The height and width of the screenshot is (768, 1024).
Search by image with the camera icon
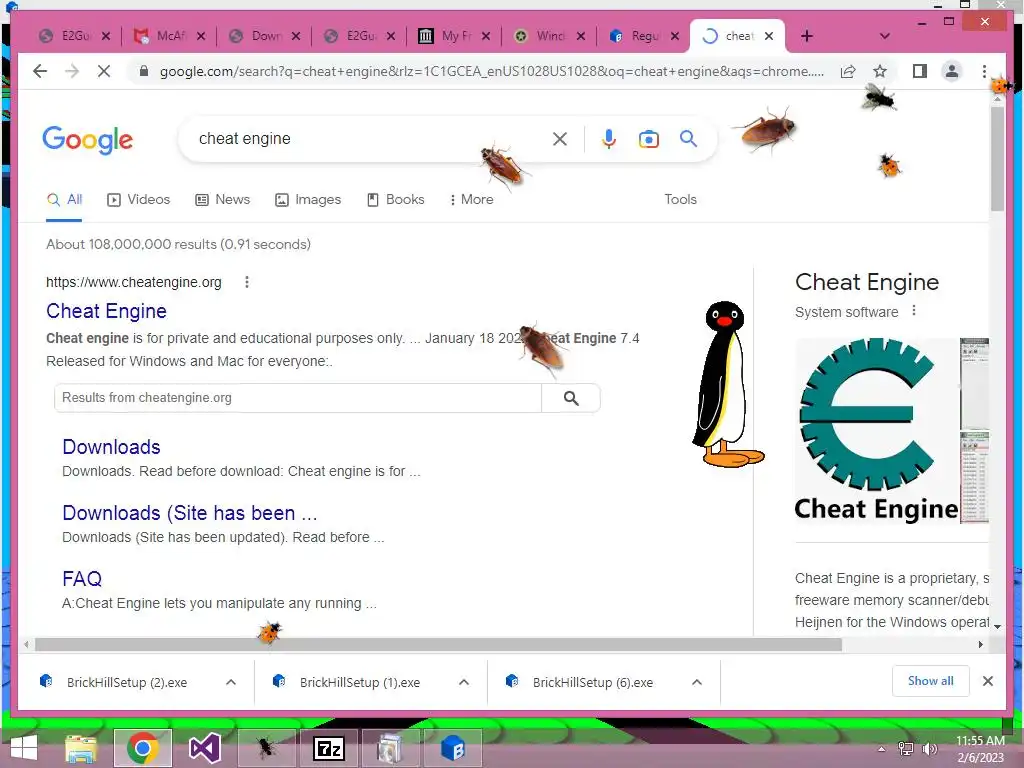pos(648,139)
